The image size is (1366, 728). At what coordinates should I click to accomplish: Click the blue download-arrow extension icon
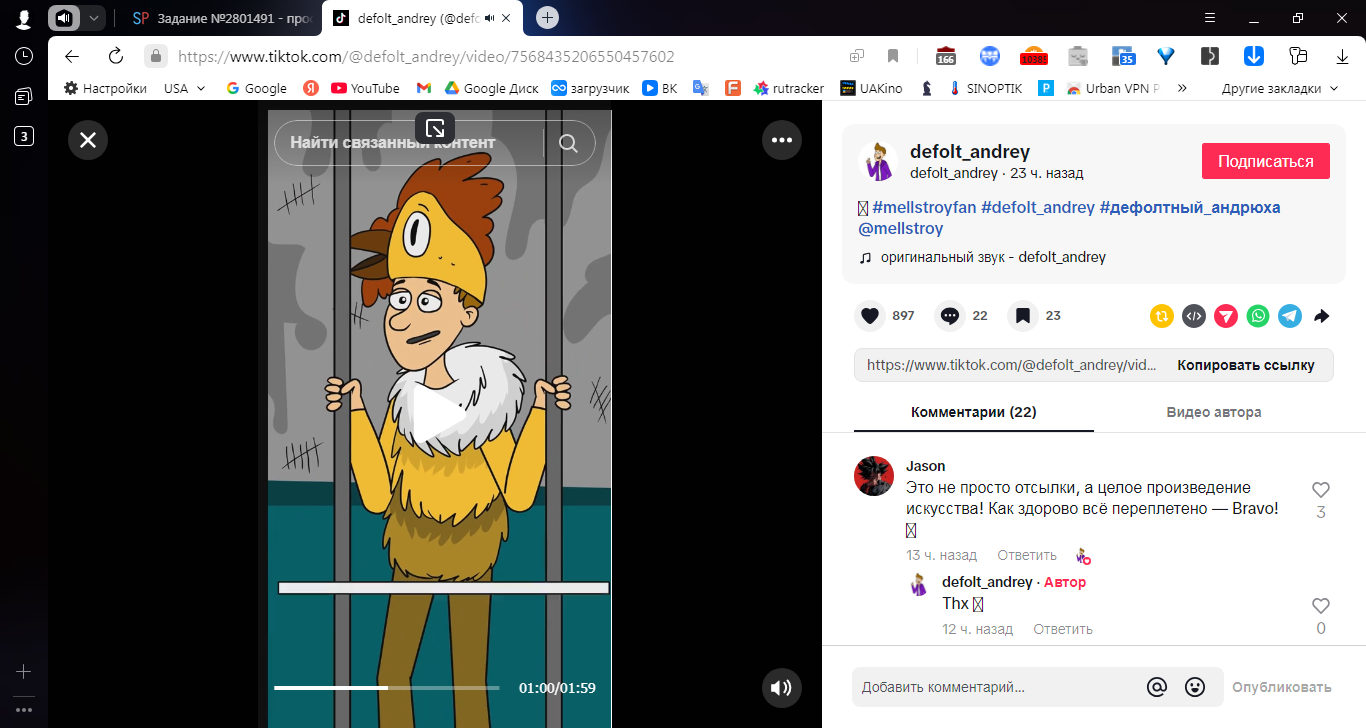[x=1254, y=56]
